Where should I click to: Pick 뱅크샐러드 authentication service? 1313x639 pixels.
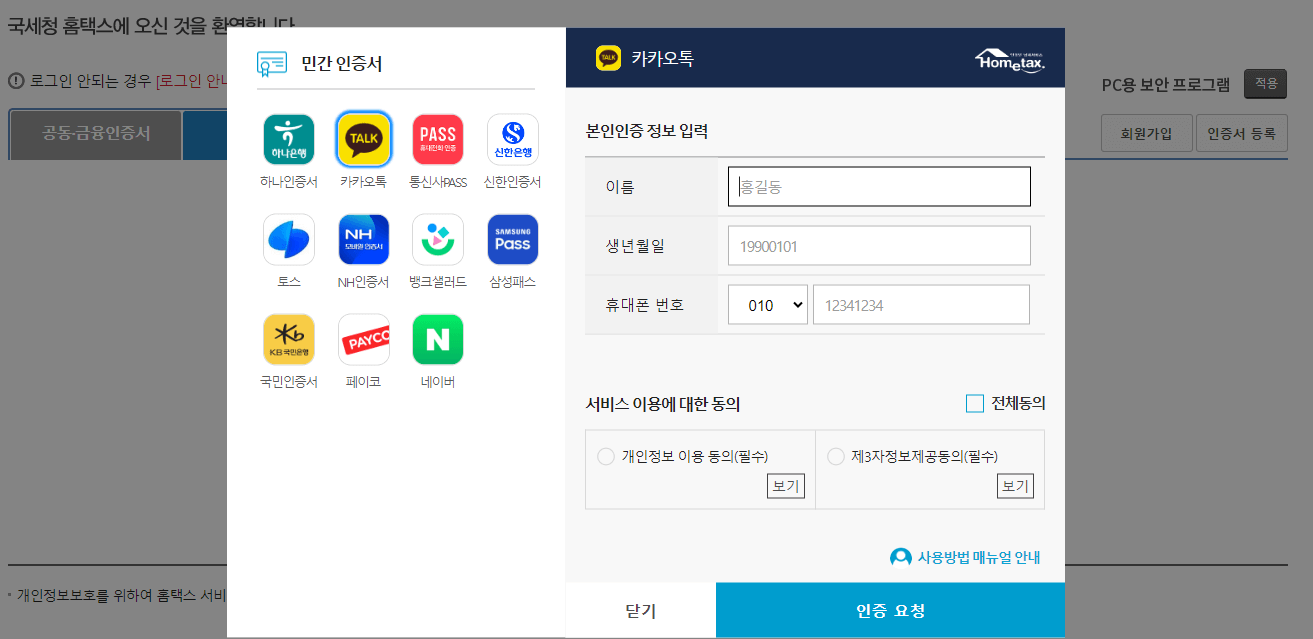click(x=437, y=239)
